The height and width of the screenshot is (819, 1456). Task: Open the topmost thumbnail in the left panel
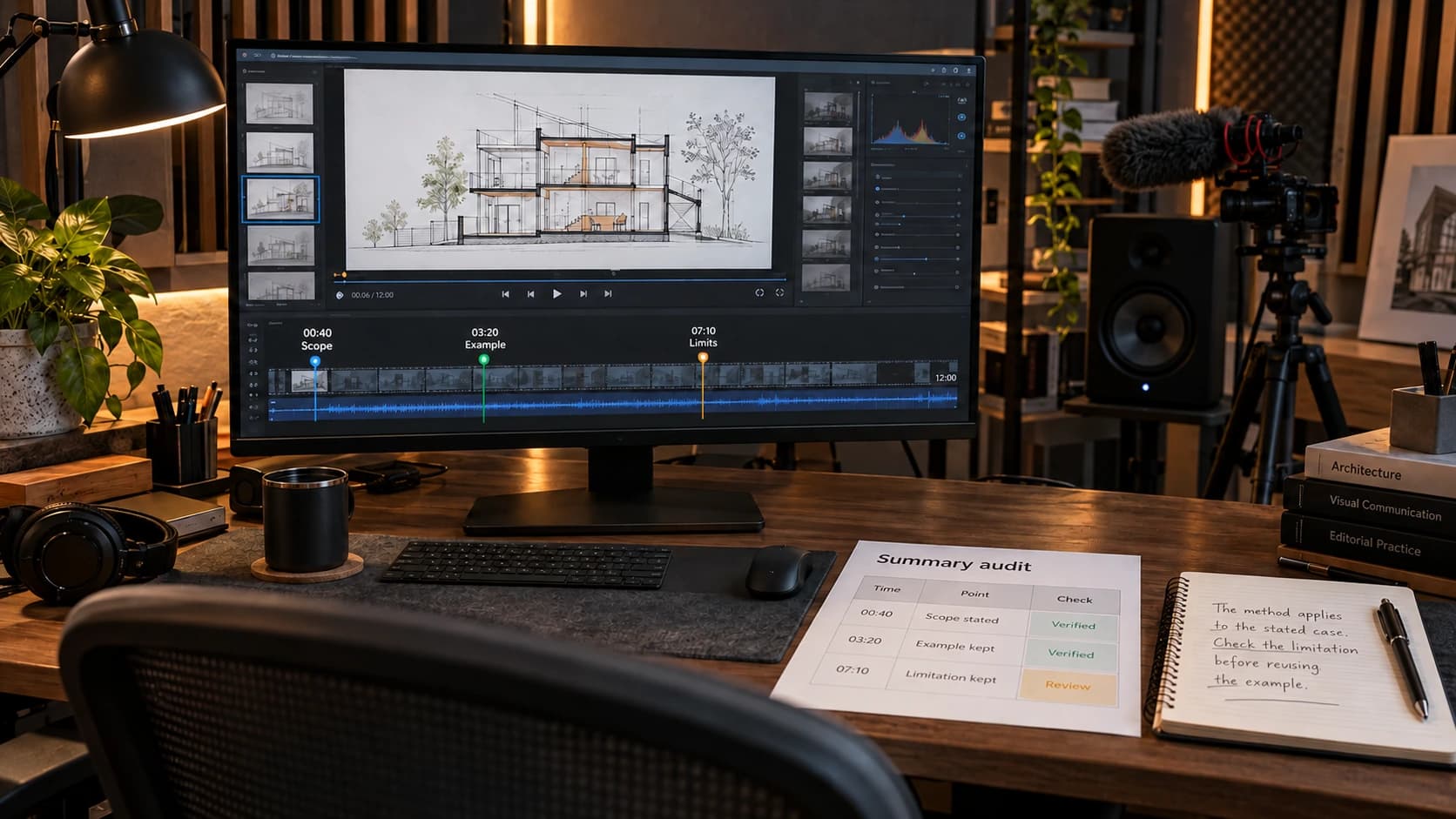click(x=280, y=104)
